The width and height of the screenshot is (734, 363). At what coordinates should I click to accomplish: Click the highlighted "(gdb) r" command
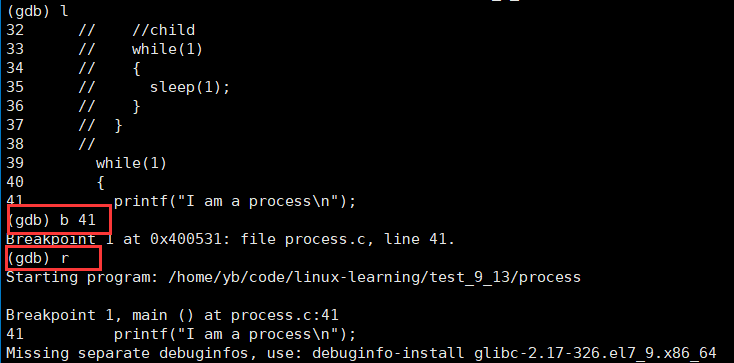pos(38,258)
